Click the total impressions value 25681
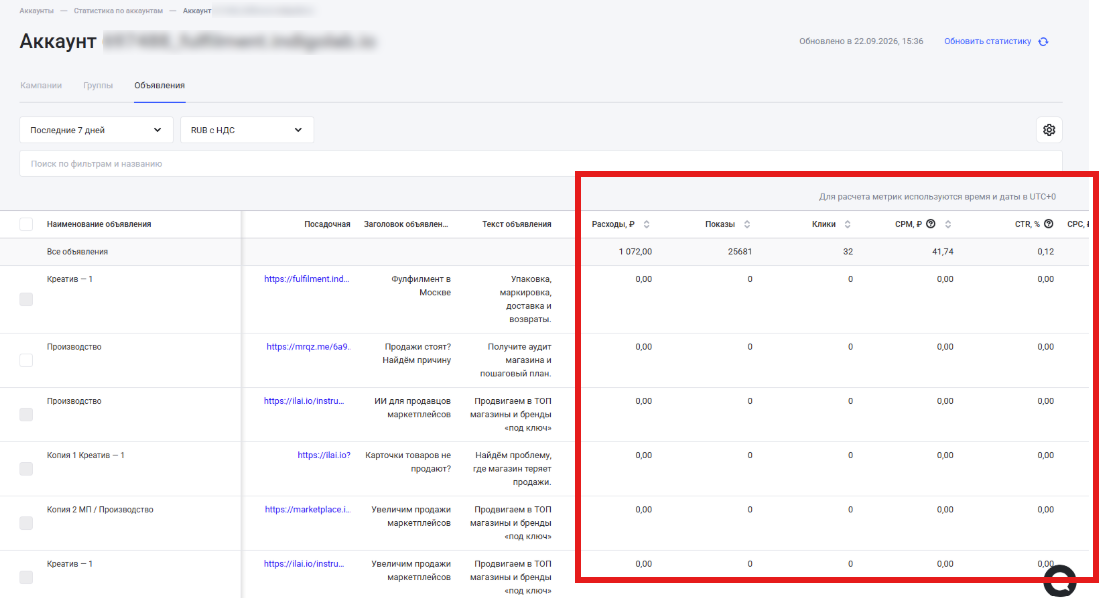Screen dimensions: 1100x598 [x=740, y=251]
